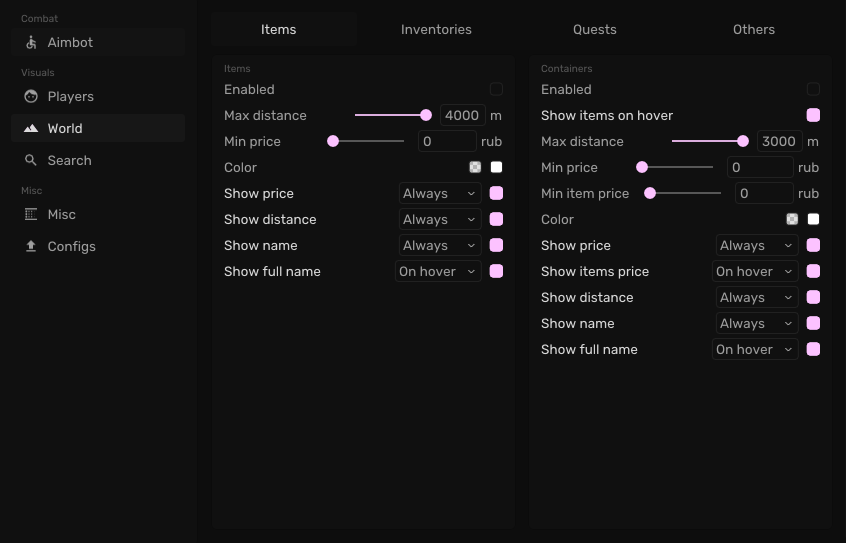Click the Items color transparency icon
Image resolution: width=846 pixels, height=543 pixels.
(x=475, y=168)
